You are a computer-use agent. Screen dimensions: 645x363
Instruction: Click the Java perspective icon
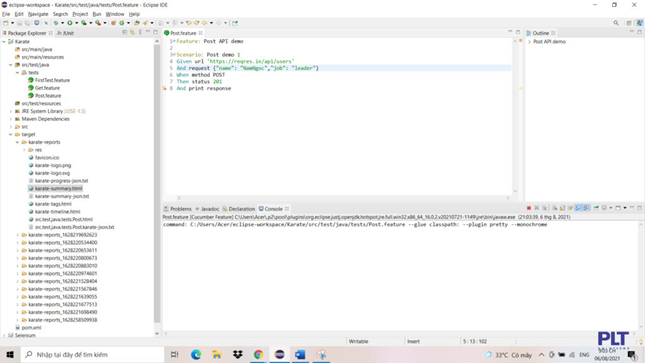point(639,23)
